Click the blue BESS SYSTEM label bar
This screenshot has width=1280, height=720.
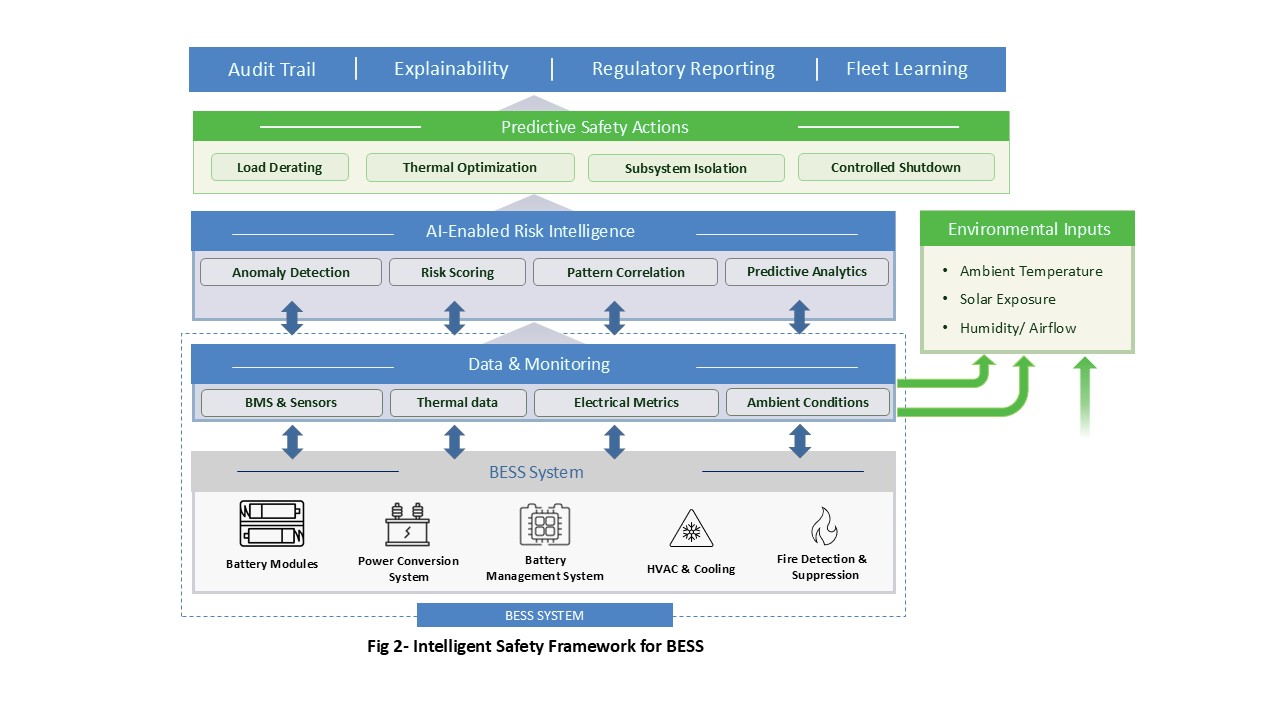[x=545, y=615]
